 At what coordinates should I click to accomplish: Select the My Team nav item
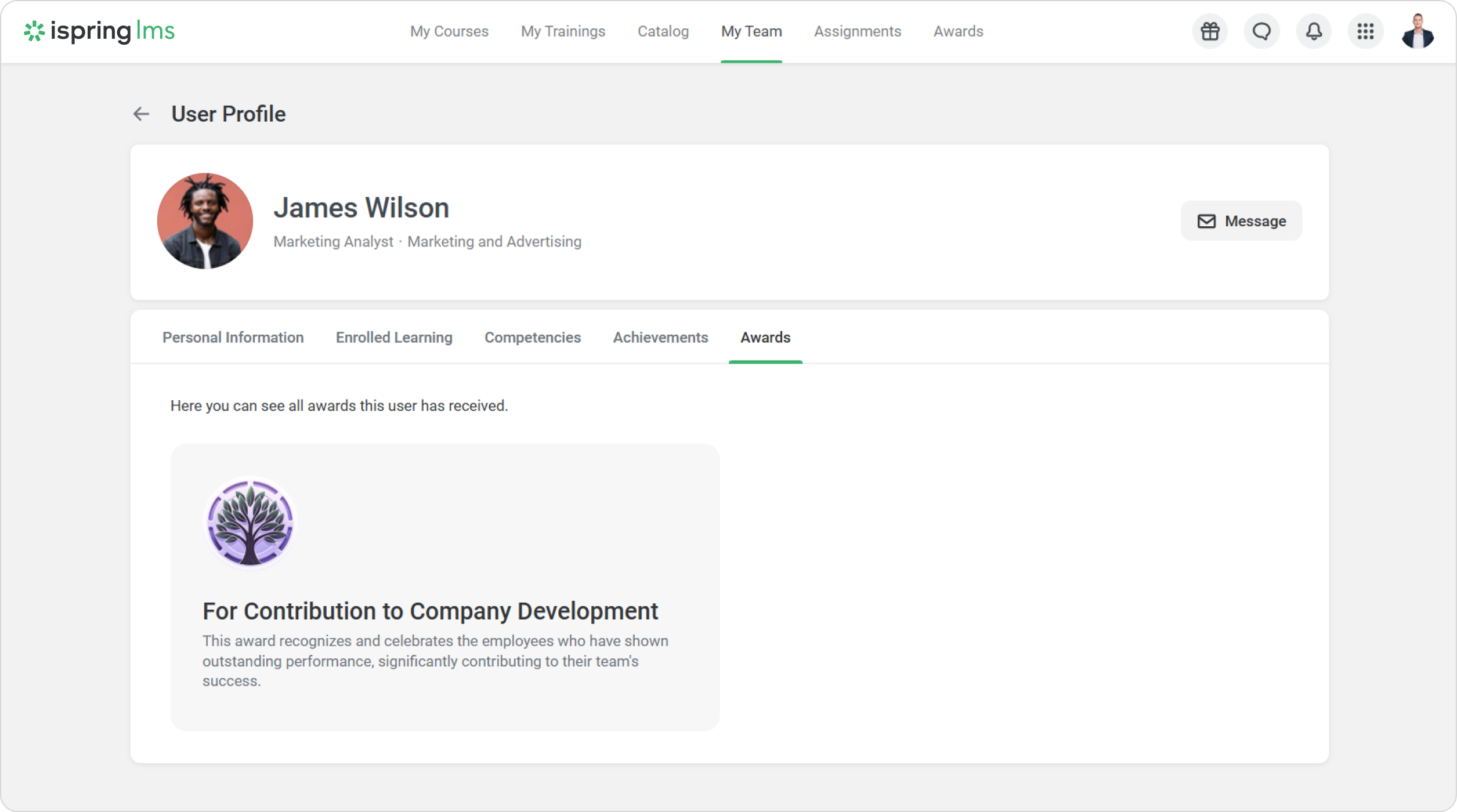coord(751,31)
